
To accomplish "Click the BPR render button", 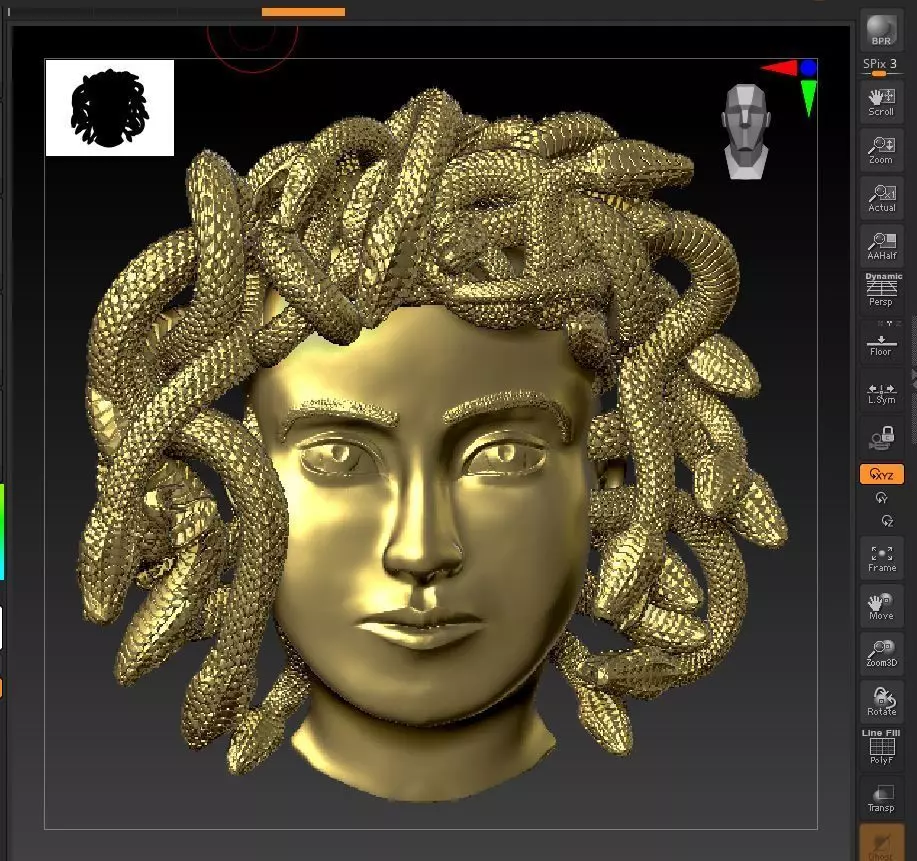I will 881,30.
